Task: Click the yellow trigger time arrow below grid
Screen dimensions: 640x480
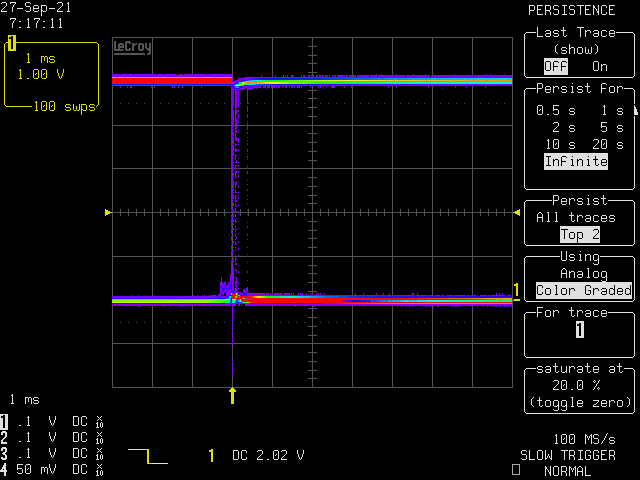Action: tap(233, 395)
